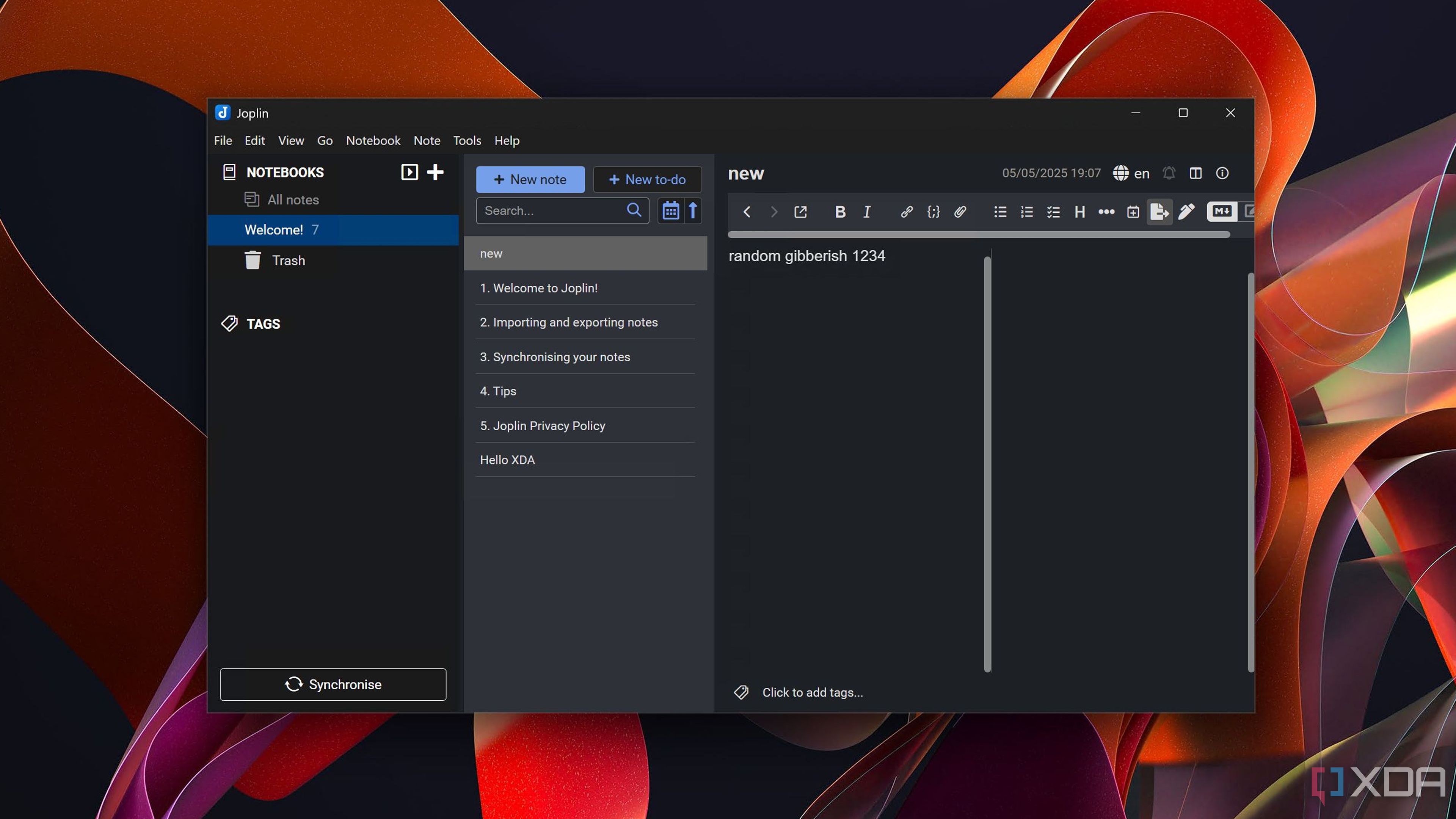Open the Note menu
The image size is (1456, 819).
(427, 140)
